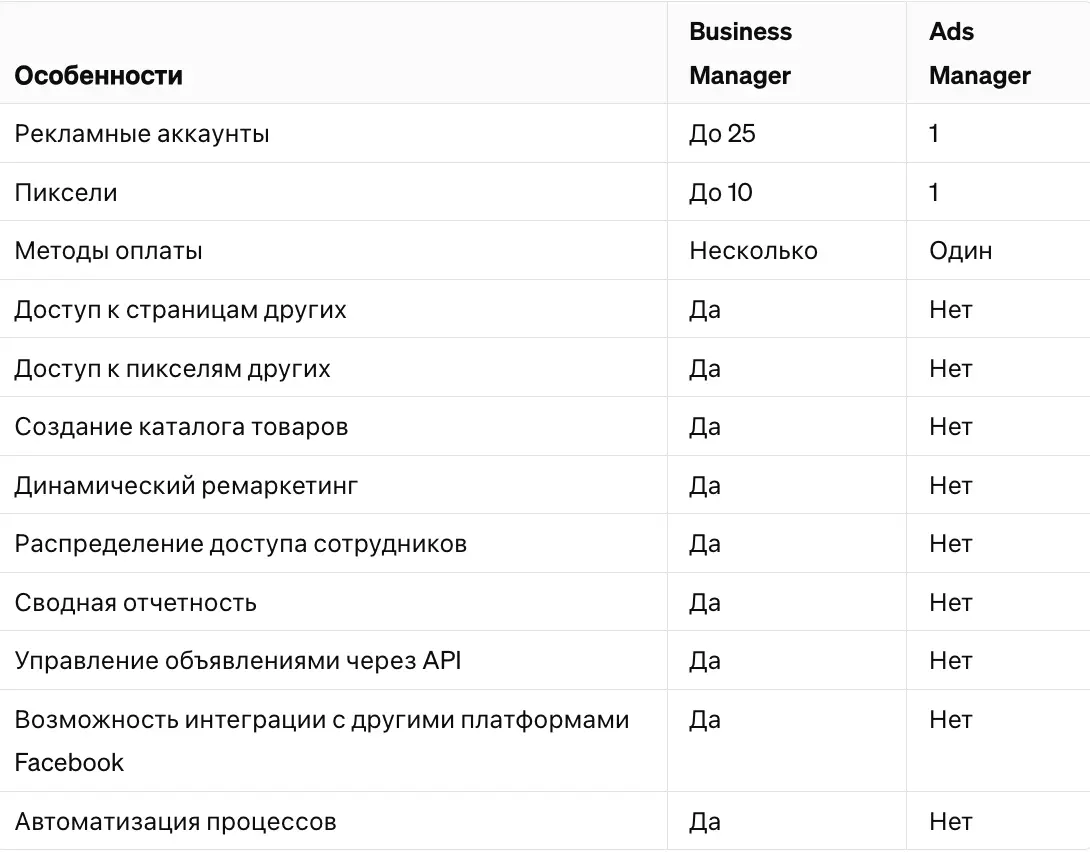Click "Да" in Автоматизация процессов row
The width and height of the screenshot is (1090, 852).
point(705,822)
